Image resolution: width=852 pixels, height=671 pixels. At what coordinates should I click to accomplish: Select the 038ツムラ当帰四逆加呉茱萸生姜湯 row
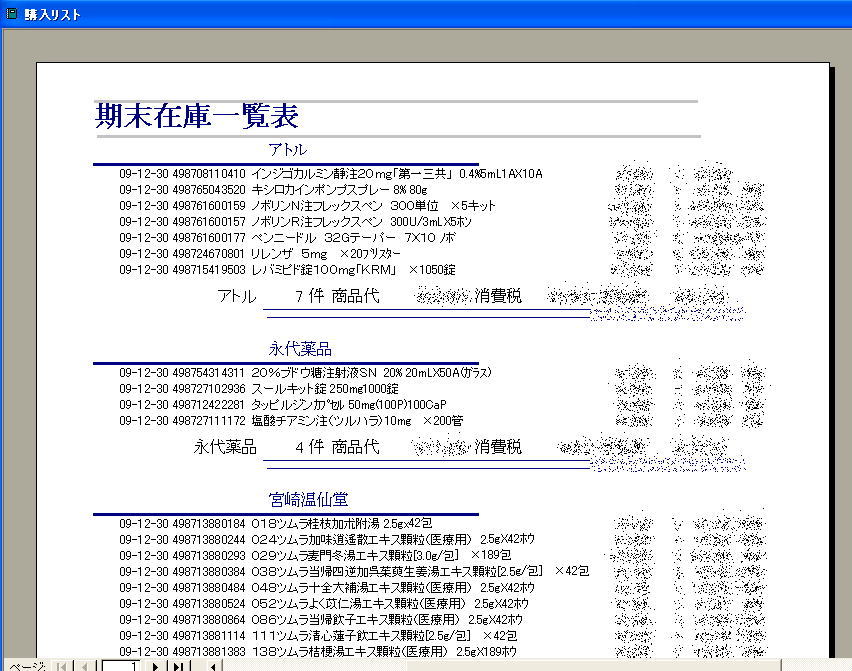354,572
